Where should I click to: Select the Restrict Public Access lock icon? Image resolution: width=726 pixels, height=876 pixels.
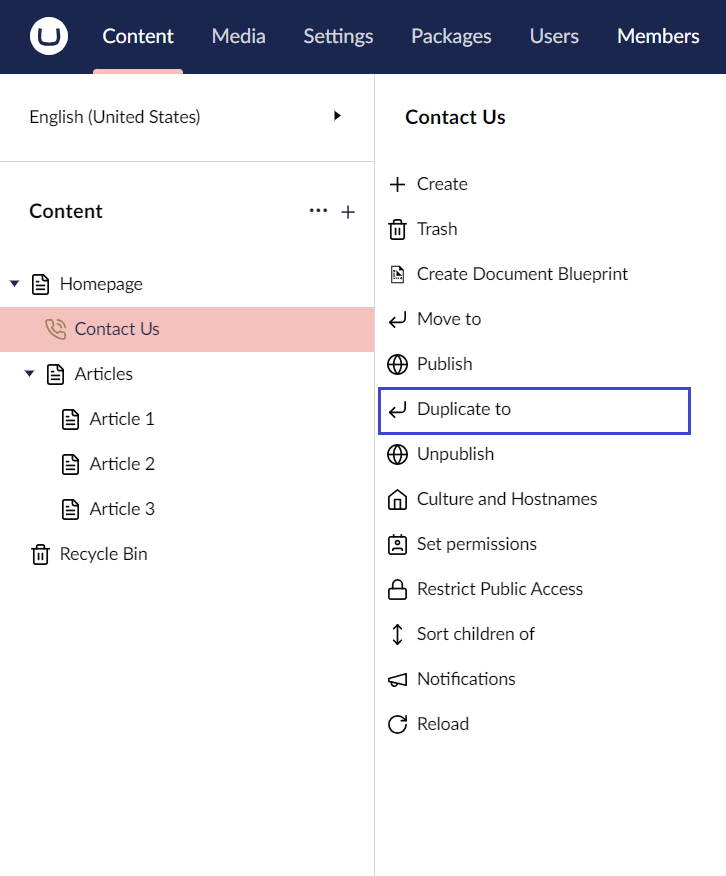point(398,589)
